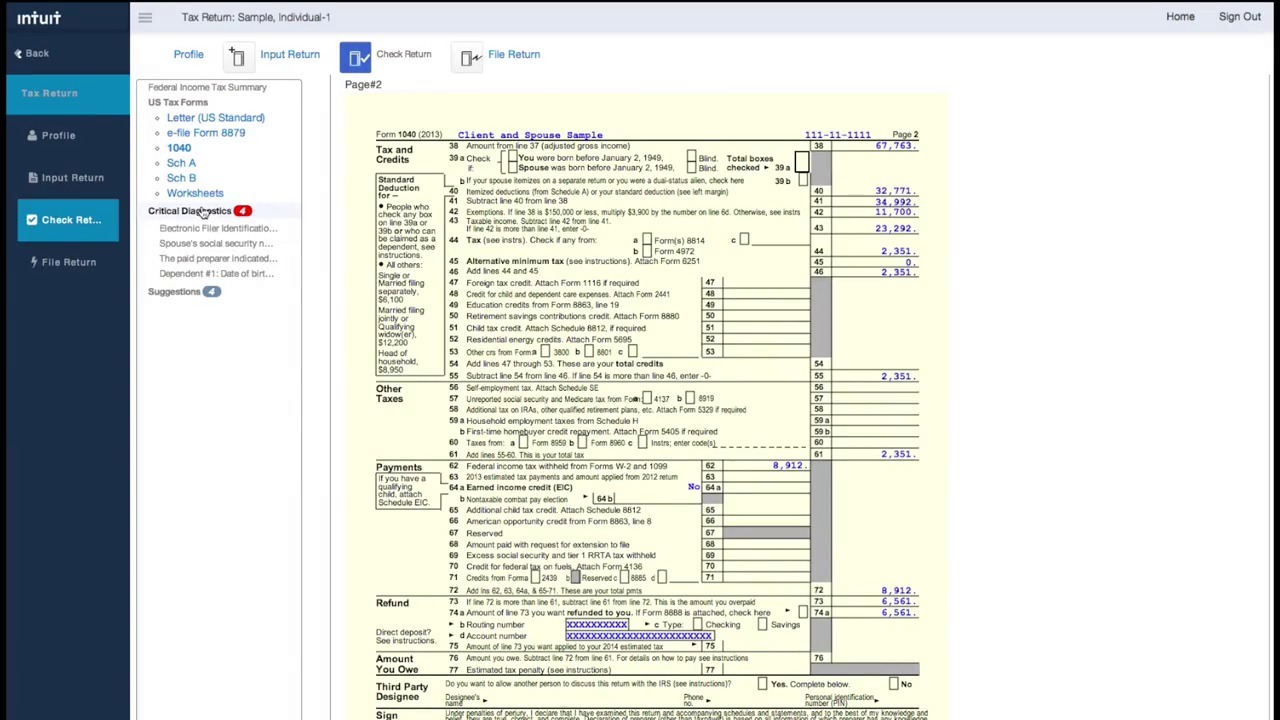Collapse the Critical Diagnostics list
This screenshot has width=1280, height=720.
[189, 211]
